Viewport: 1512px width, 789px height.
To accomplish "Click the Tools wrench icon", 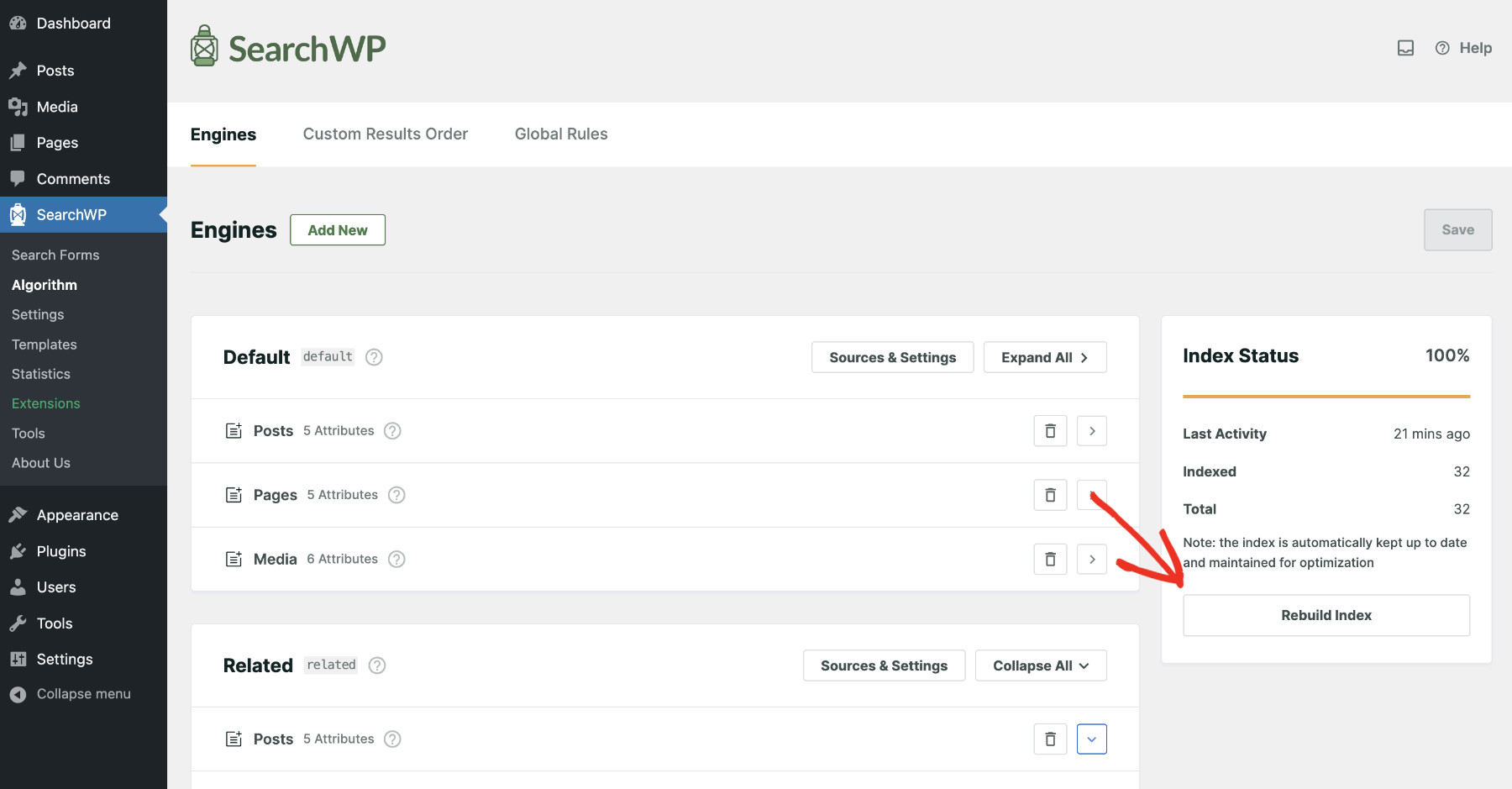I will (18, 623).
